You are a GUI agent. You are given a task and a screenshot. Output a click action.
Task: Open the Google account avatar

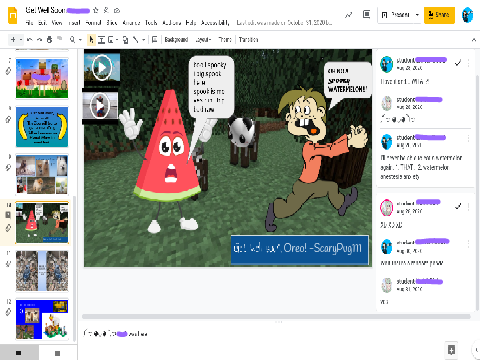pyautogui.click(x=467, y=15)
